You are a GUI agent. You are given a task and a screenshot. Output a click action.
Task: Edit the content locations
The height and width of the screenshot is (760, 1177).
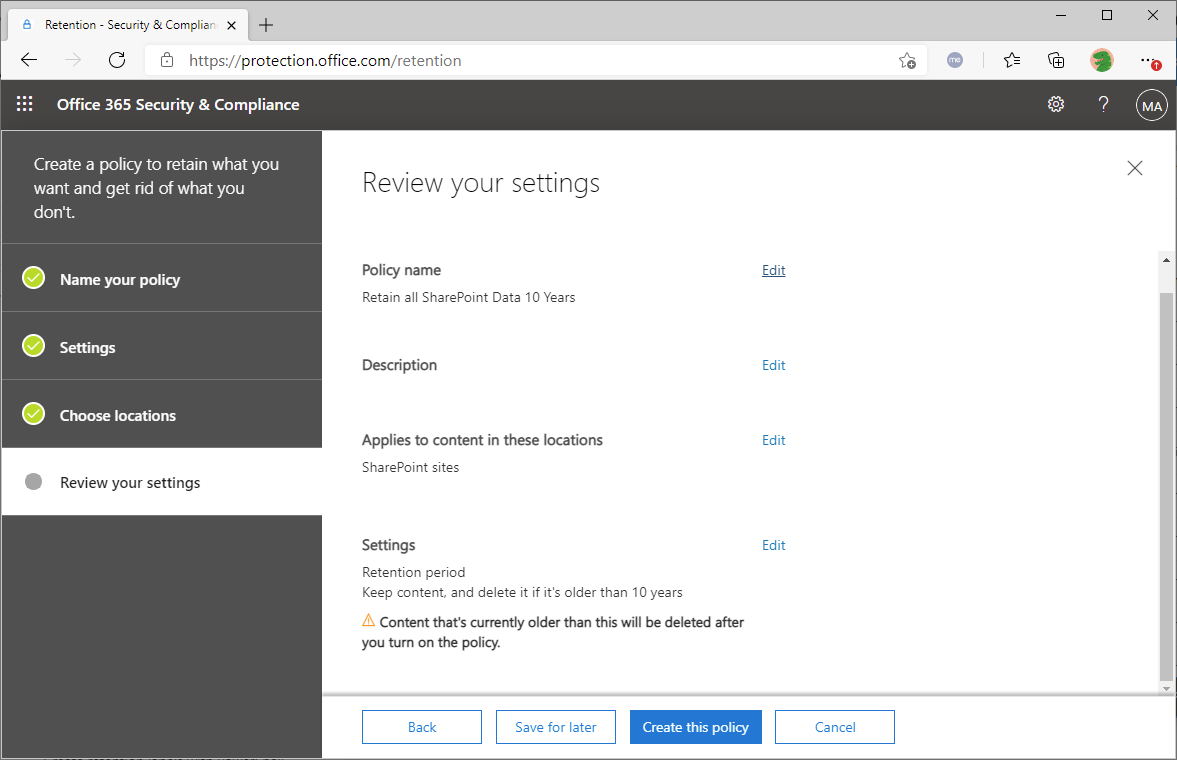tap(773, 440)
